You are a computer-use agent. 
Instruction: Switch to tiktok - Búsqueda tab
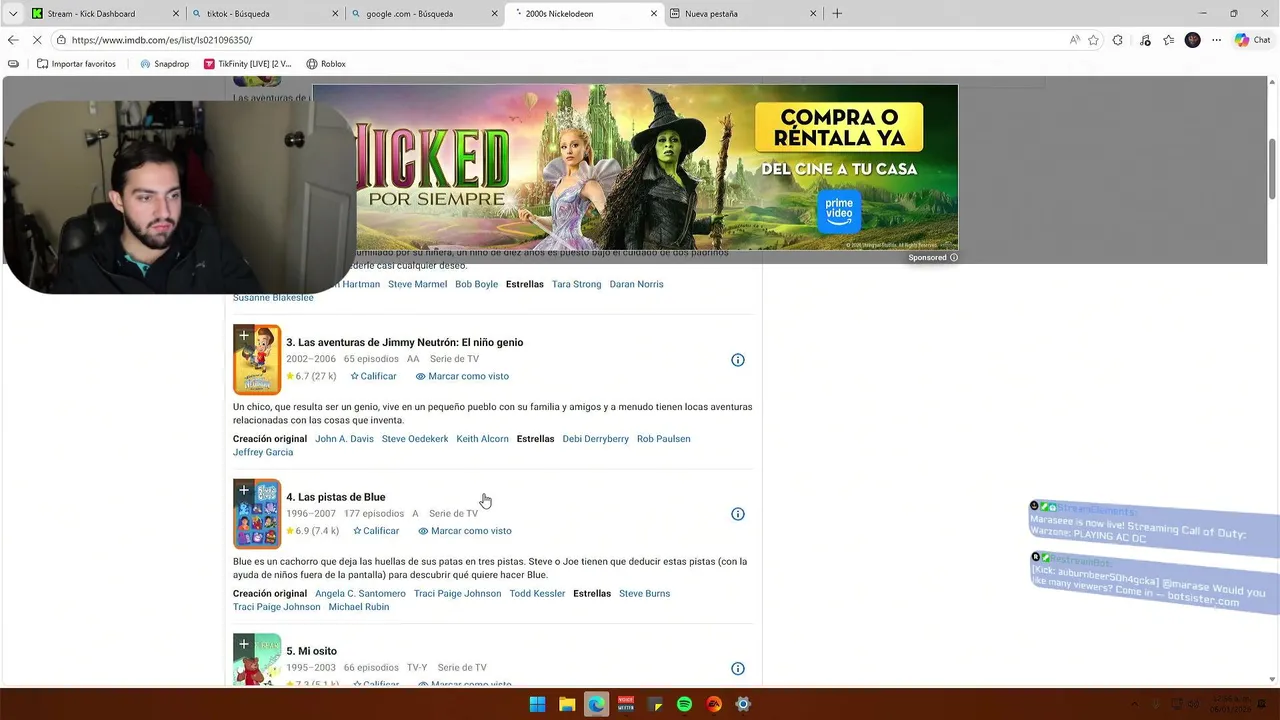(x=265, y=13)
